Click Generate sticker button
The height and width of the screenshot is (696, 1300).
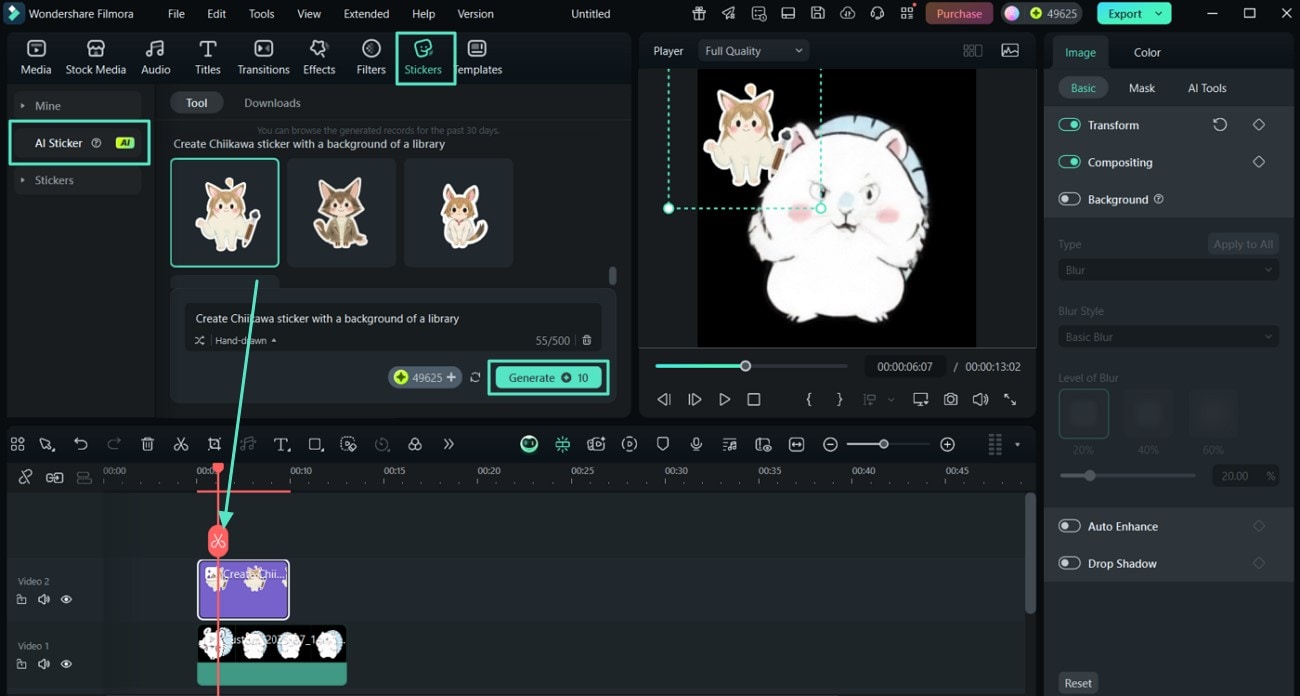click(x=548, y=377)
